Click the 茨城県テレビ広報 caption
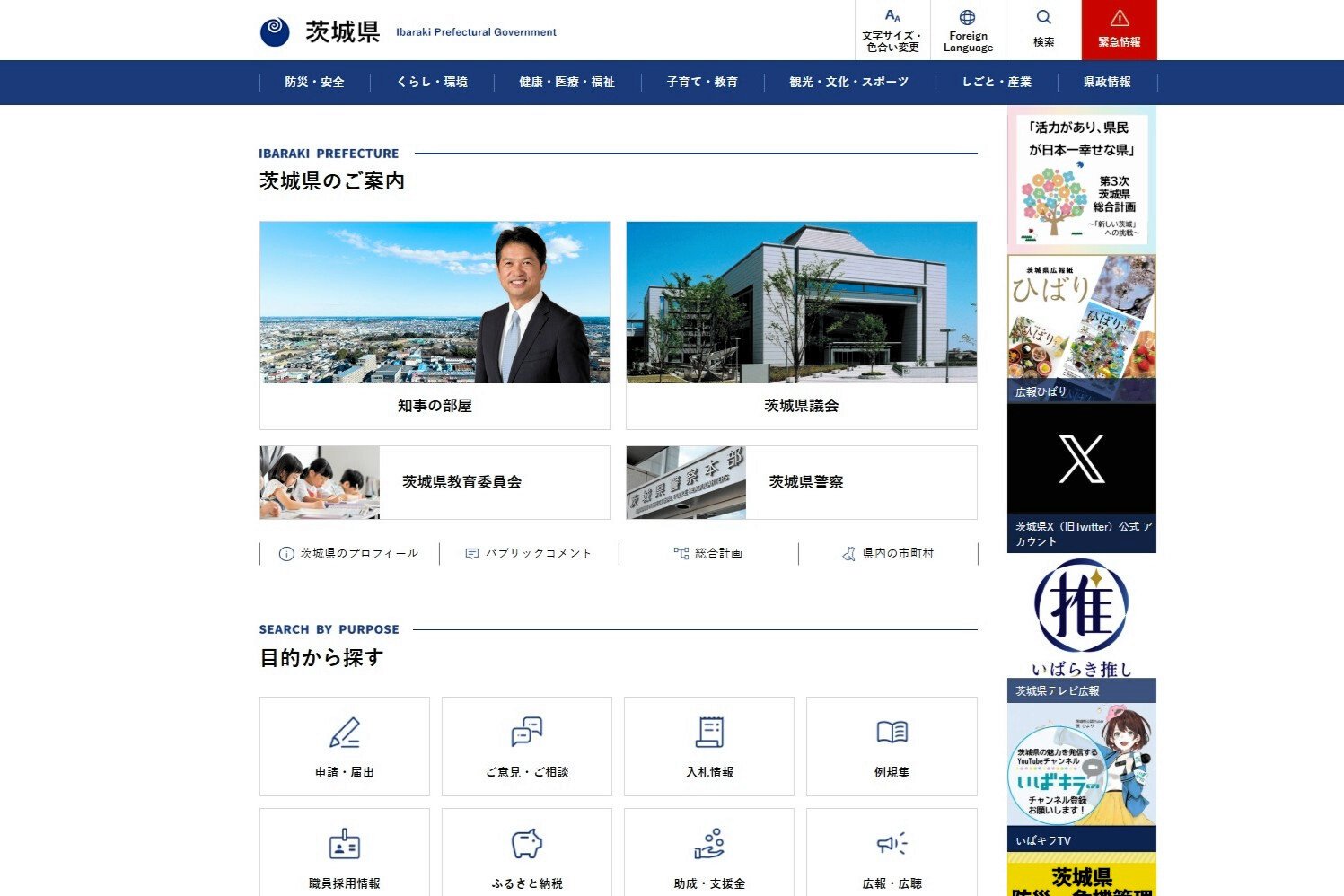The image size is (1344, 896). click(x=1058, y=691)
